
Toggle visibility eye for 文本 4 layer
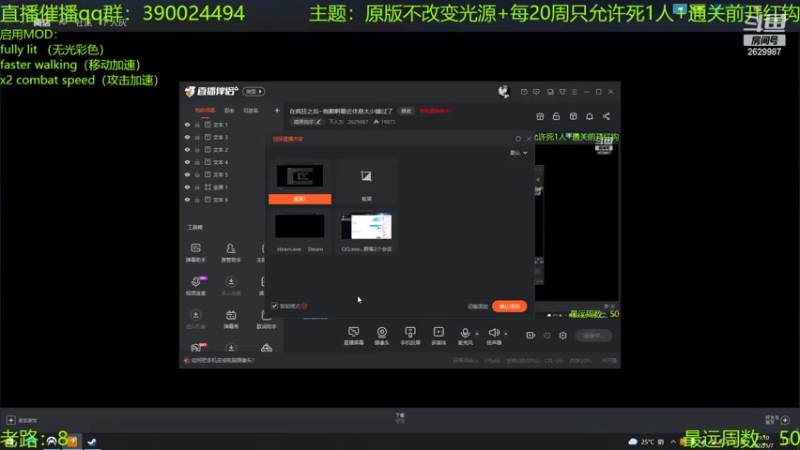(x=187, y=162)
